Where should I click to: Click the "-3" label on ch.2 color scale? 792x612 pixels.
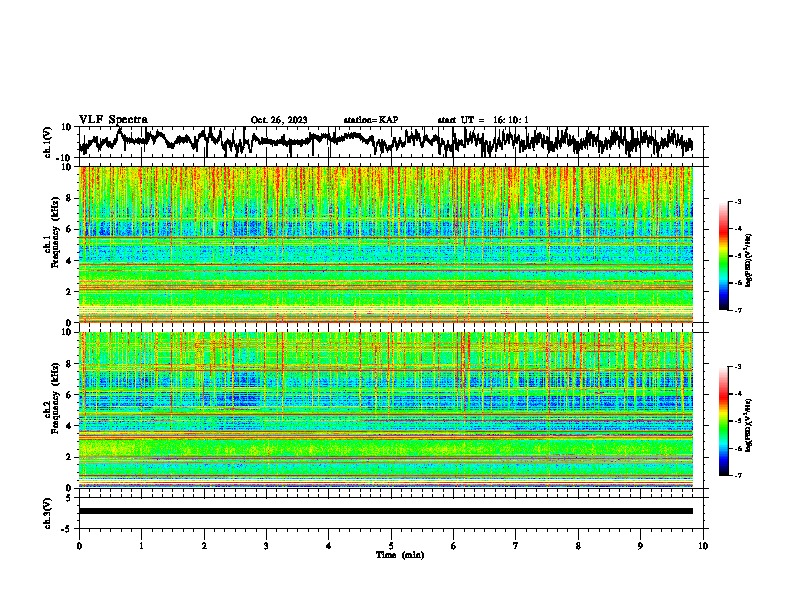[738, 367]
